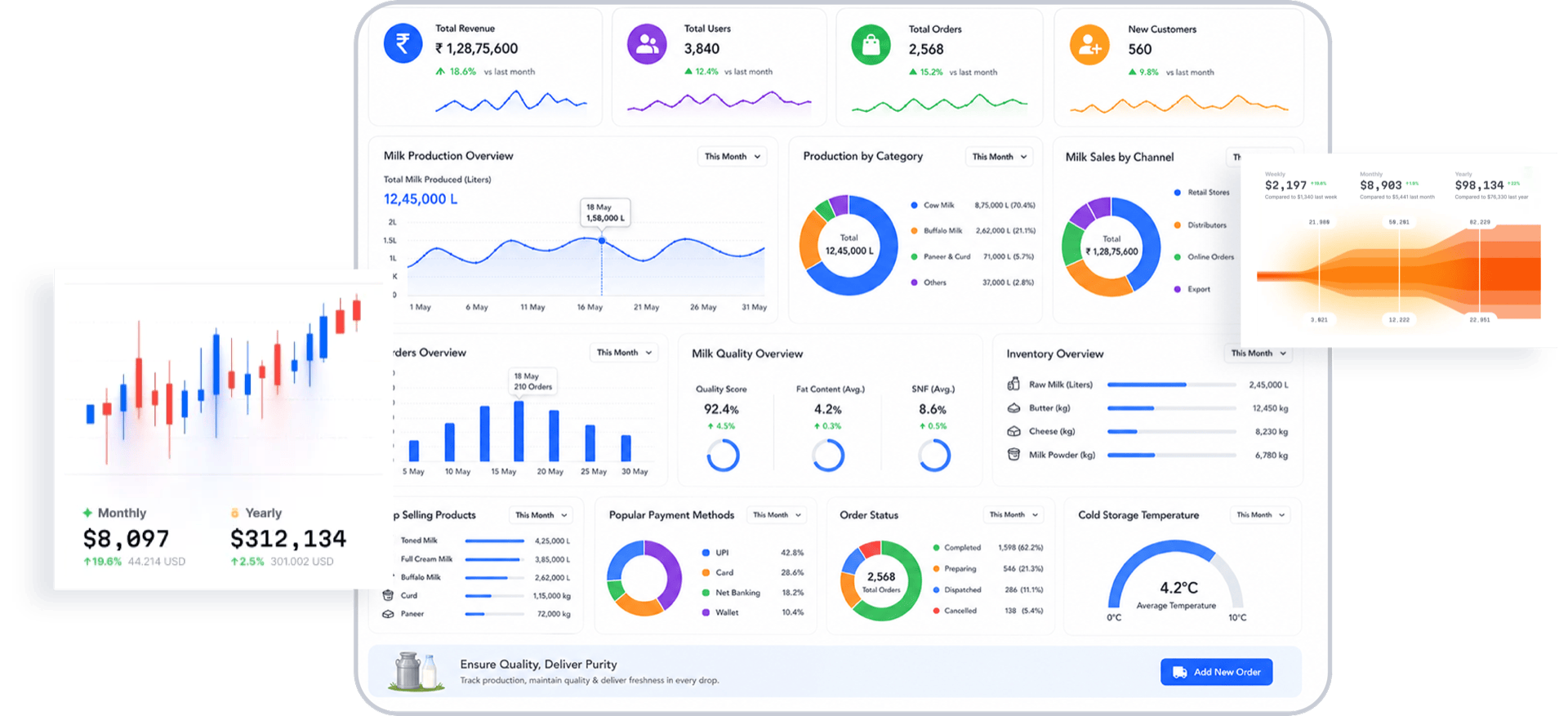Click the blue UPI legend dot
This screenshot has width=1568, height=716.
[706, 553]
